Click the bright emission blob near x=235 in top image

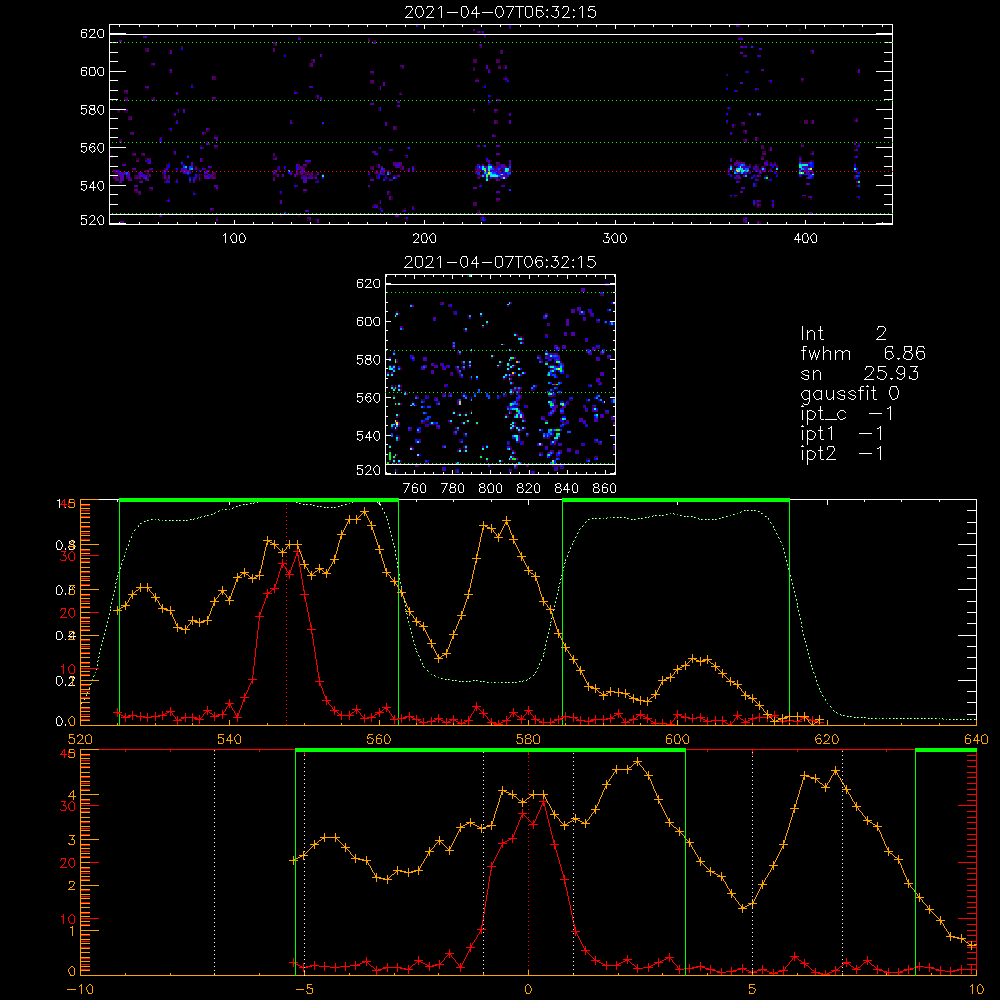[492, 171]
